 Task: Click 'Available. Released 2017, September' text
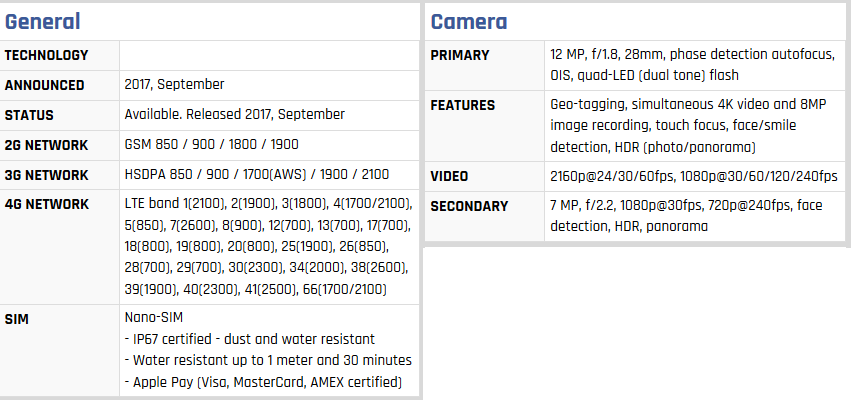pyautogui.click(x=234, y=115)
